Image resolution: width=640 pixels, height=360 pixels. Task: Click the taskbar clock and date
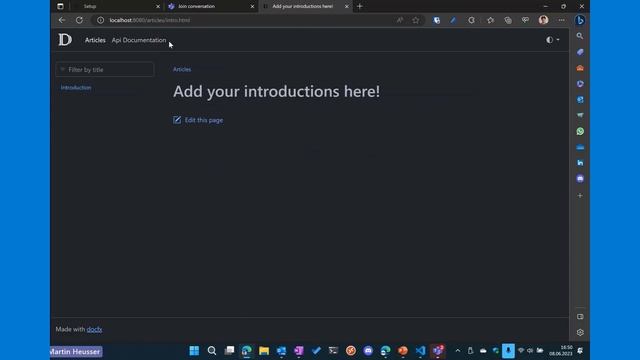coord(561,351)
